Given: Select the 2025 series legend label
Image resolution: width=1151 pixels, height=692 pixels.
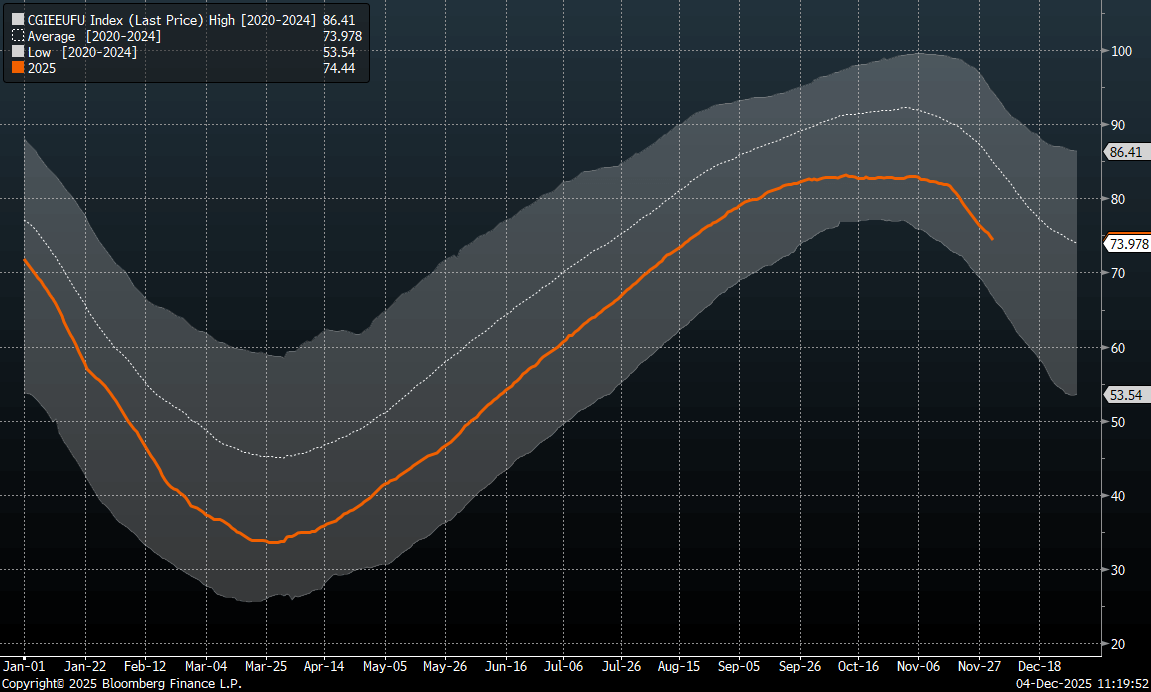Looking at the screenshot, I should click(x=42, y=68).
